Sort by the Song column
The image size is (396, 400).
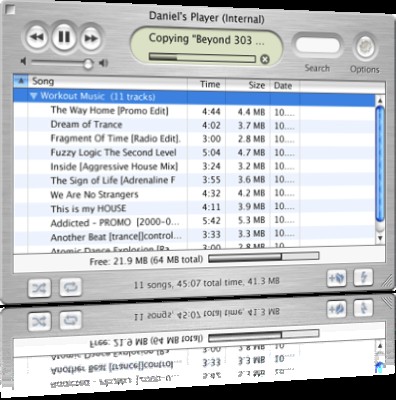(x=108, y=82)
